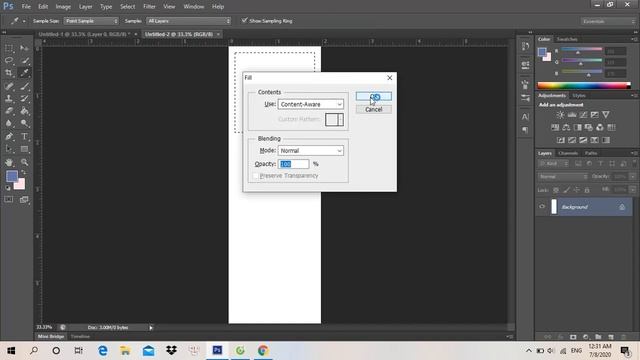The image size is (640, 360).
Task: Hide the Background layer eye icon
Action: click(542, 207)
